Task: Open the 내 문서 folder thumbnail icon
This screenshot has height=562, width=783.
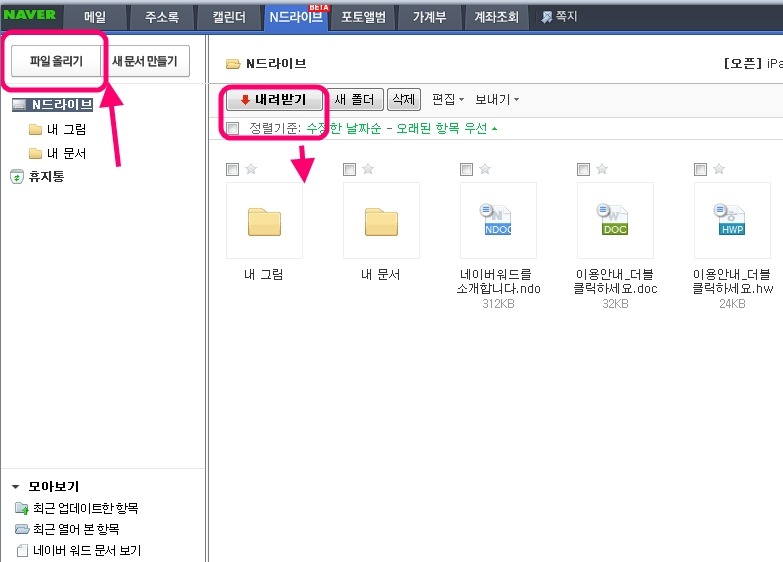Action: click(381, 221)
